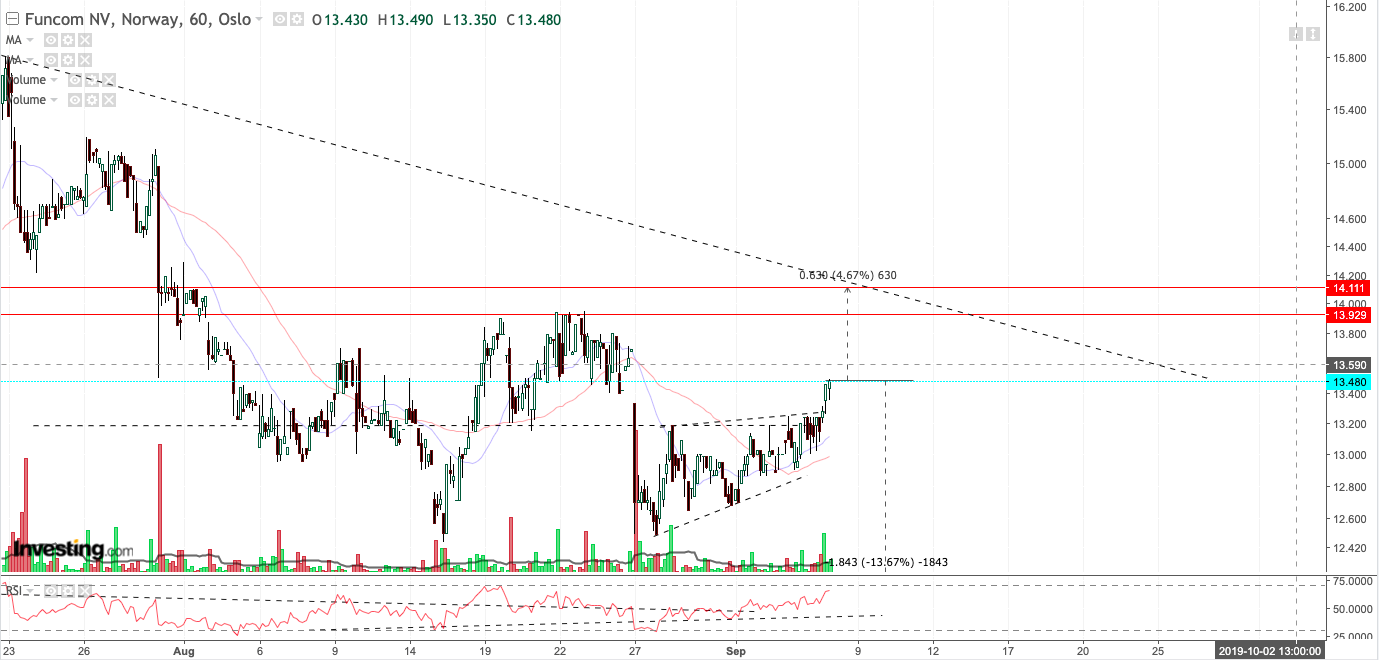Open the Funcom NV symbol dropdown arrow
The image size is (1379, 660).
pyautogui.click(x=259, y=20)
